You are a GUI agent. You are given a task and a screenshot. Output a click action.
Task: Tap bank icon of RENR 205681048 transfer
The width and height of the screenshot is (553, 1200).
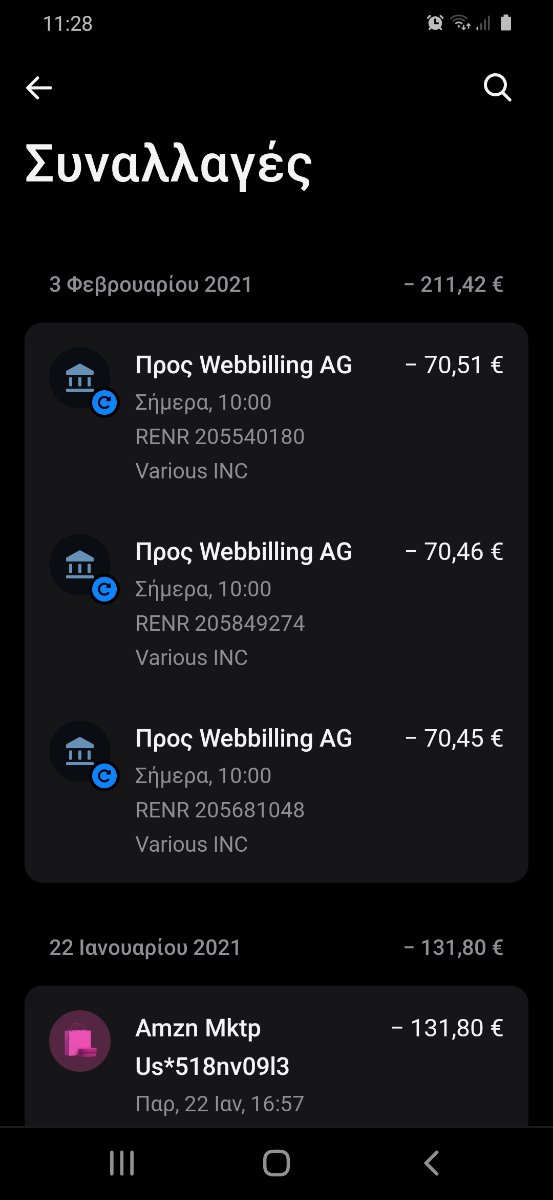[80, 752]
